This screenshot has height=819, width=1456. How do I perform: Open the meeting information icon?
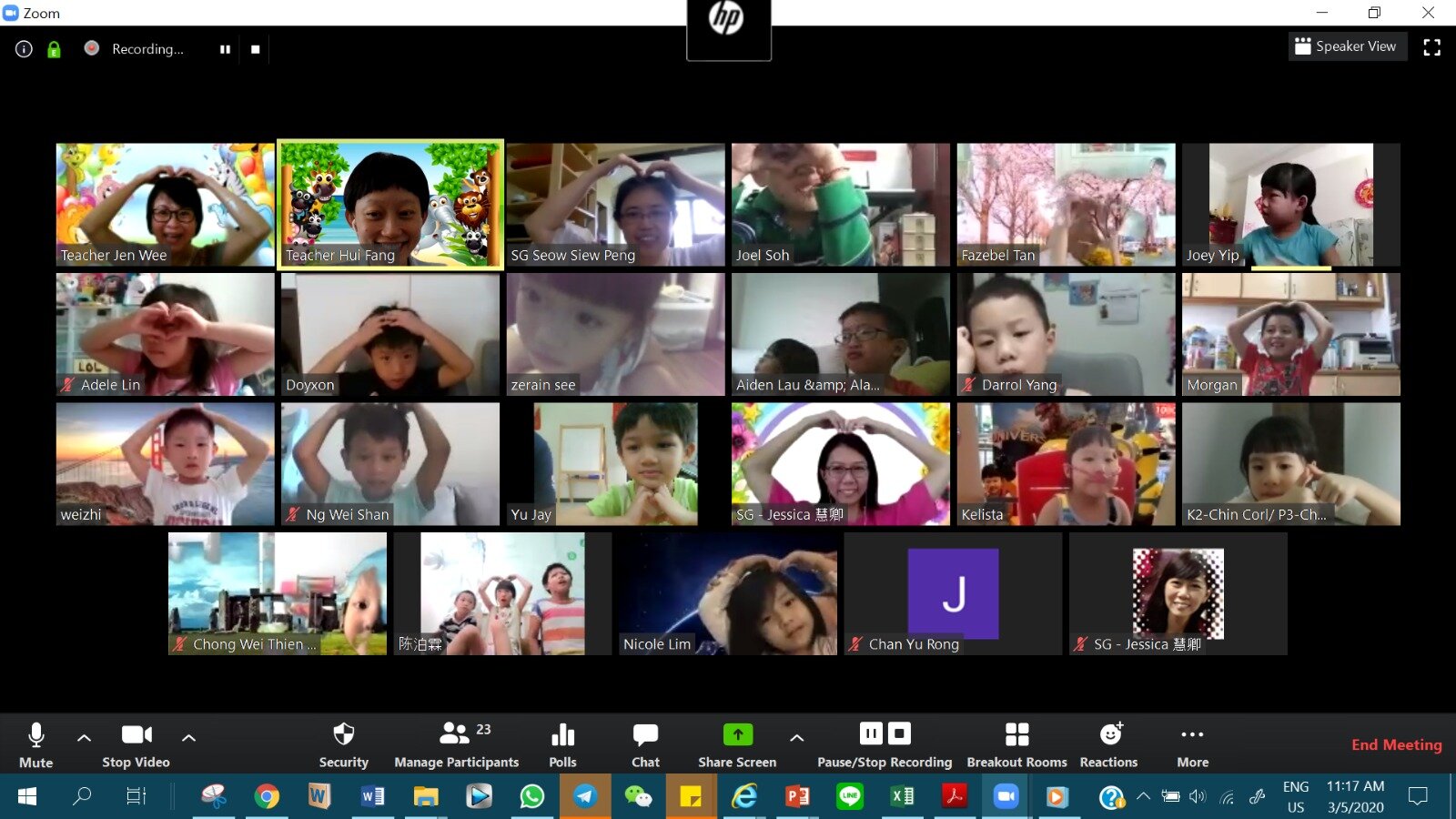tap(24, 49)
